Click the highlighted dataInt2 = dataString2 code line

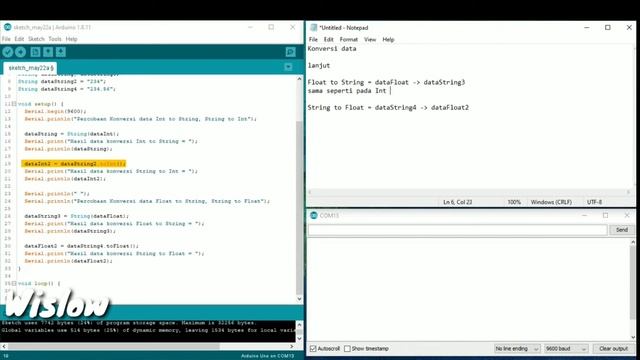73,164
